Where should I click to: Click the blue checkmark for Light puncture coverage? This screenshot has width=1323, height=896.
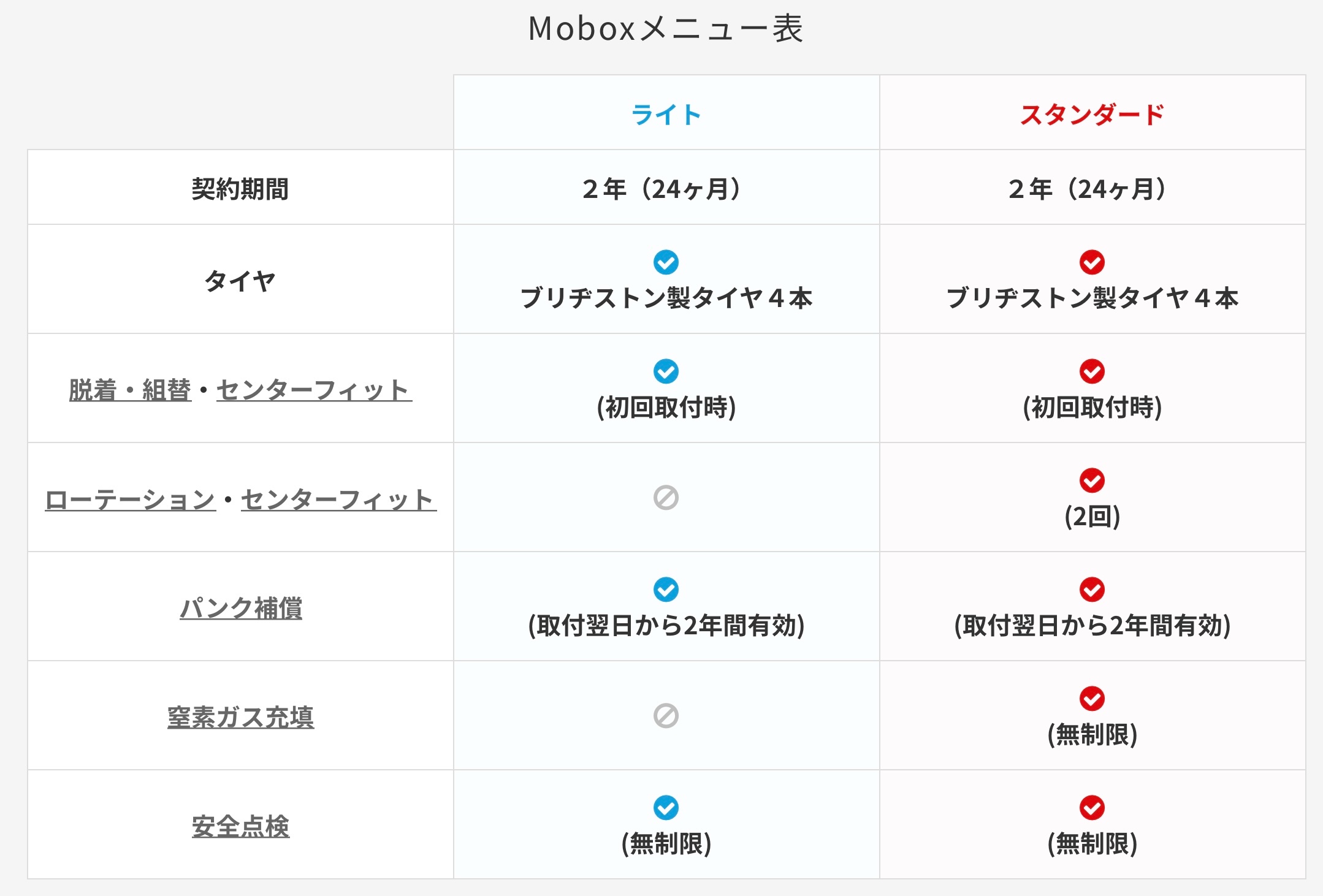[666, 590]
